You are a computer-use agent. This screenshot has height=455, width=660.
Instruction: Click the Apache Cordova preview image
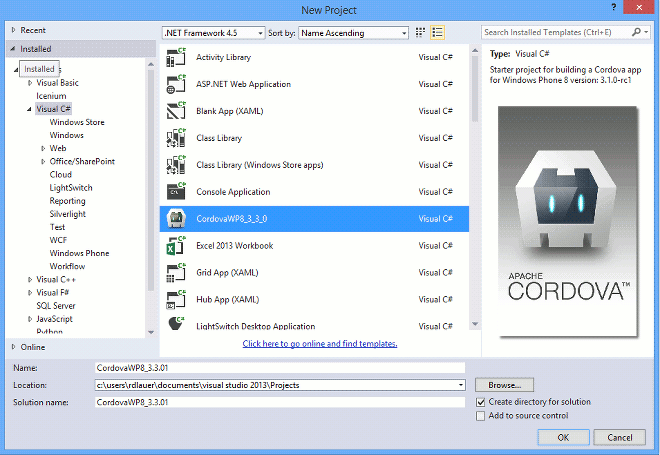pos(568,221)
